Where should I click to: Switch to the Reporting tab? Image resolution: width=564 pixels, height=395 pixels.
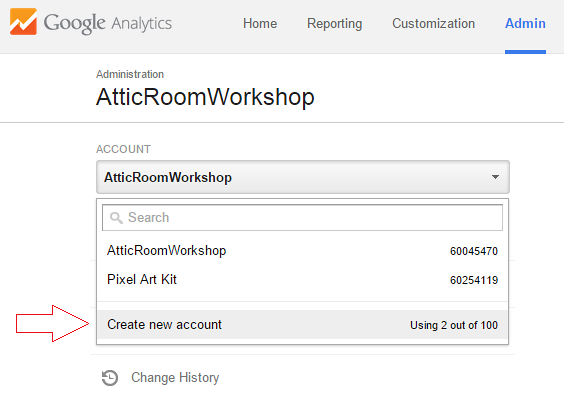[x=334, y=24]
